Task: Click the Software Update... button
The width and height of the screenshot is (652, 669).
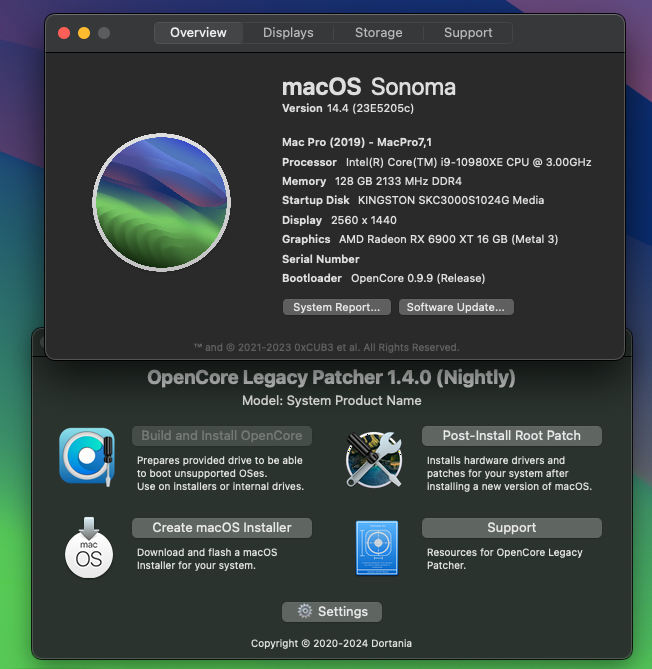Action: pos(456,307)
